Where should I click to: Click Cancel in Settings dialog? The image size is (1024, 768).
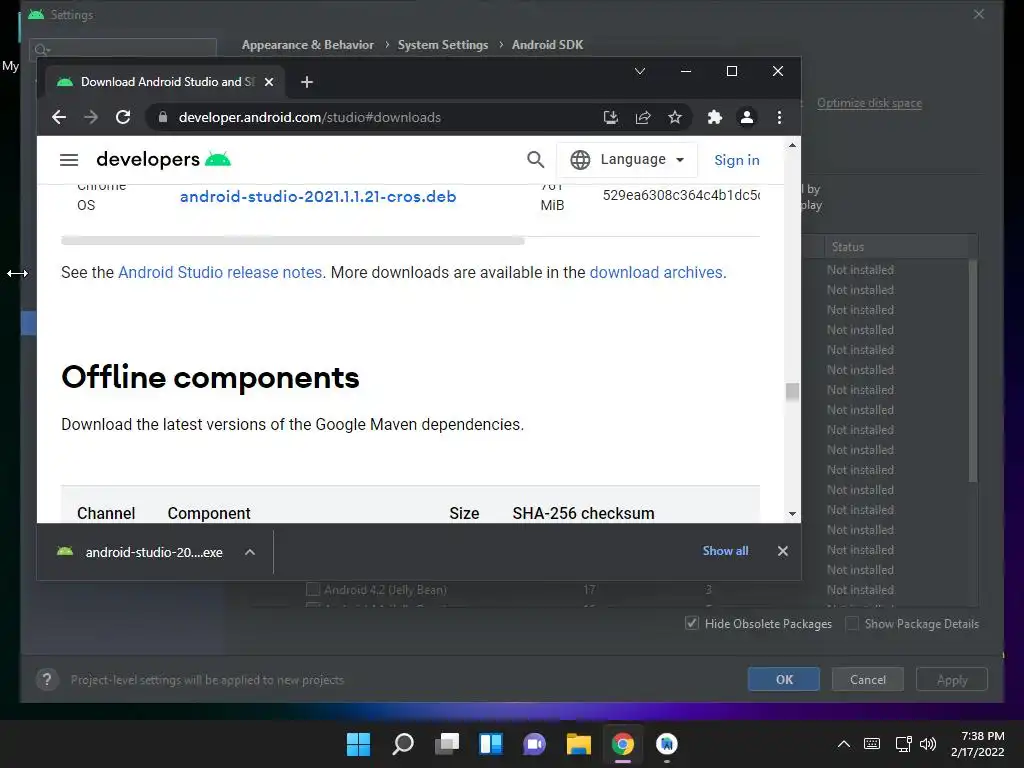tap(868, 679)
